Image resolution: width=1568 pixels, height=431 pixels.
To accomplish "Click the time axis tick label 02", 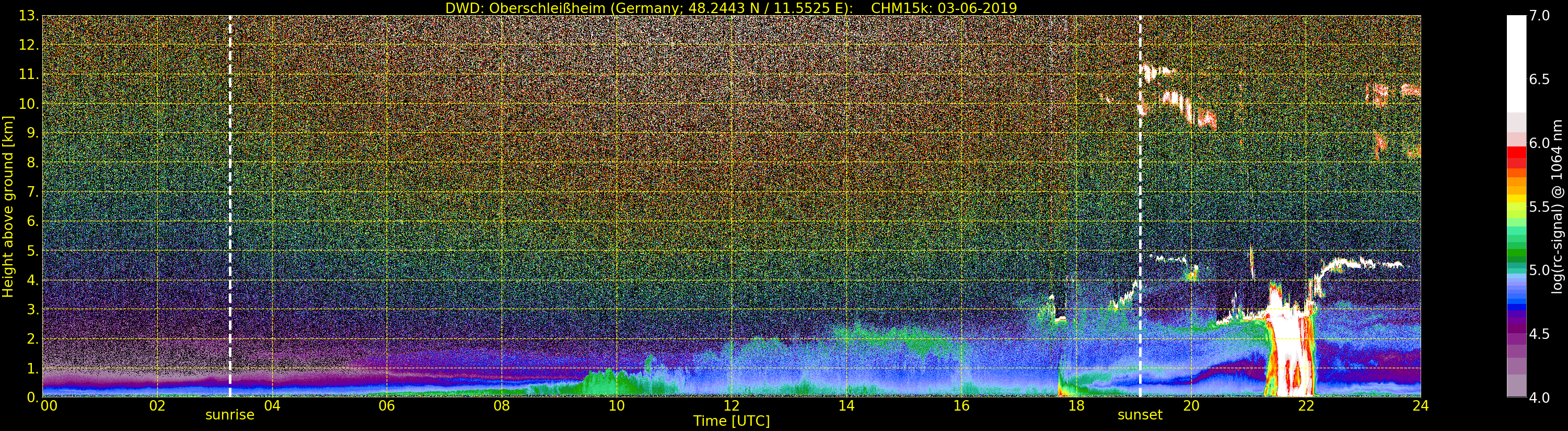I will click(x=157, y=406).
